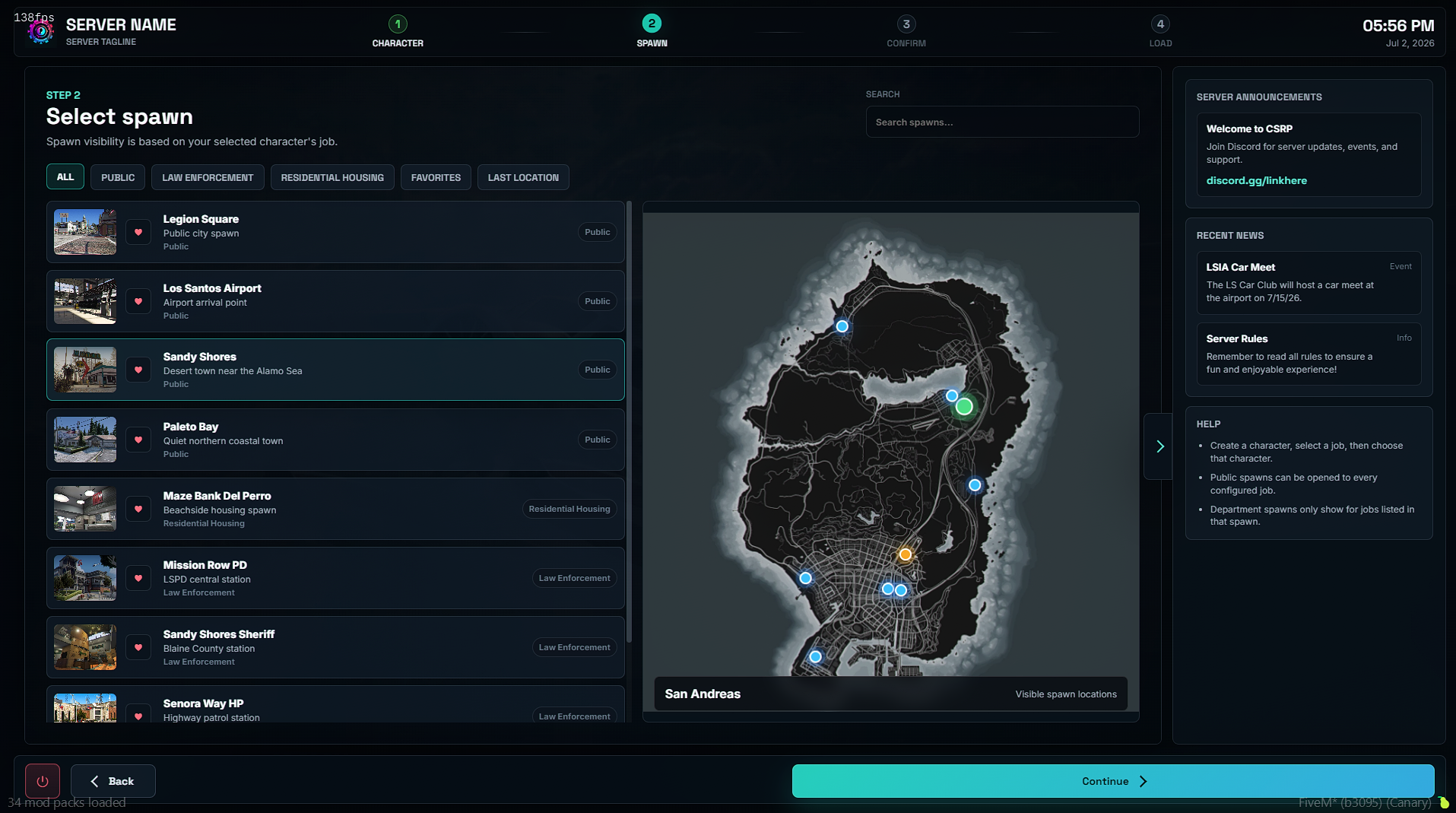Image resolution: width=1456 pixels, height=813 pixels.
Task: Collapse the right sidebar chevron arrow
Action: pos(1159,446)
